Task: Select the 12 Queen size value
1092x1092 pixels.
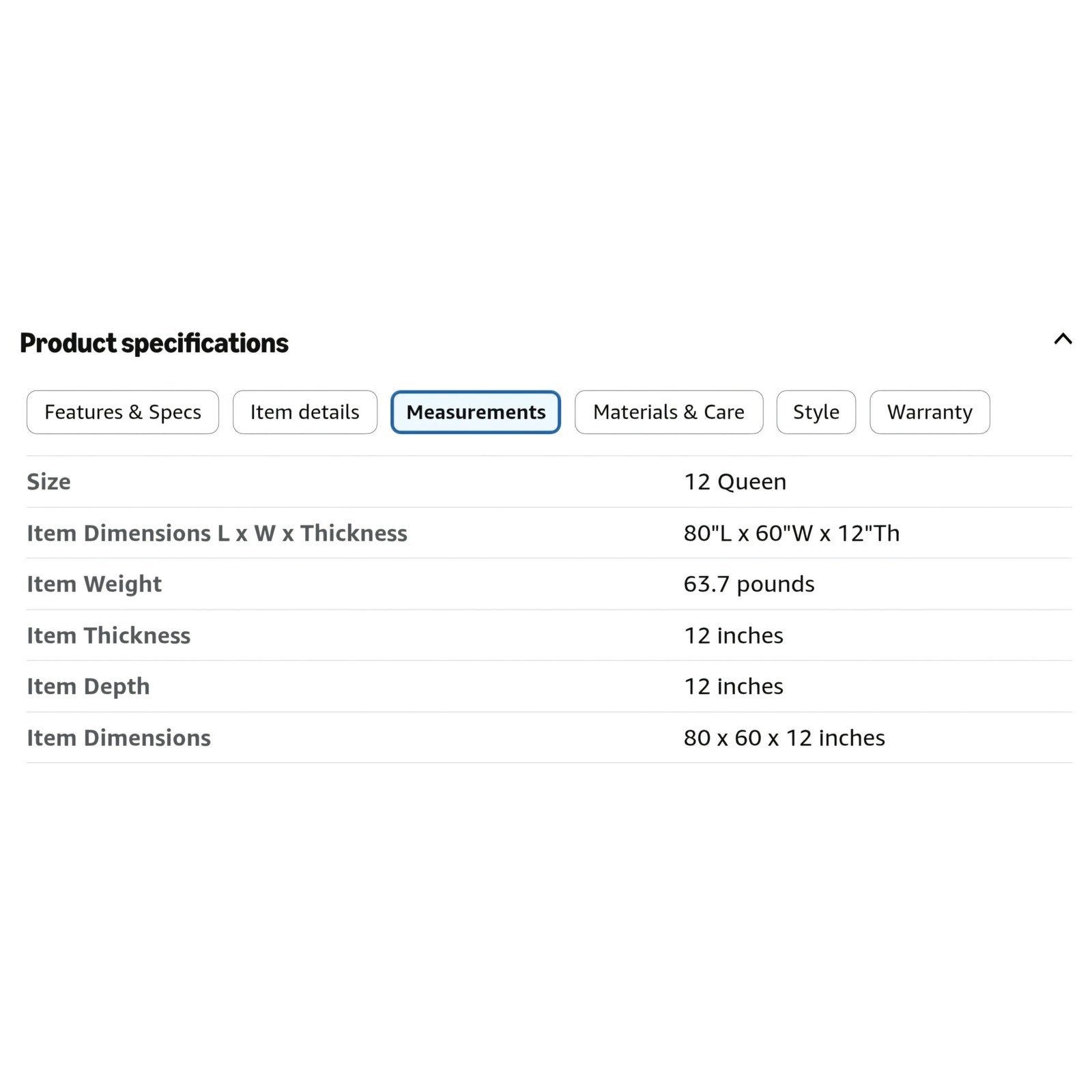Action: pyautogui.click(x=735, y=482)
